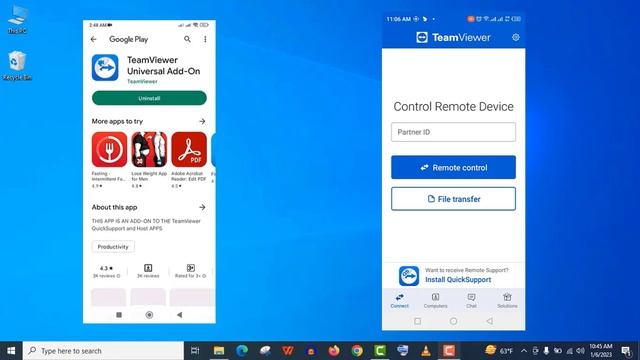Tap the downloads icon in app stats
The image size is (640, 360).
[148, 268]
